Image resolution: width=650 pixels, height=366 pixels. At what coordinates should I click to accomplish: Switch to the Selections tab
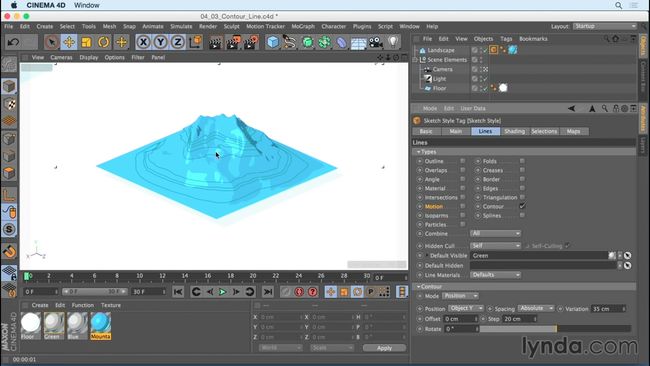(544, 131)
